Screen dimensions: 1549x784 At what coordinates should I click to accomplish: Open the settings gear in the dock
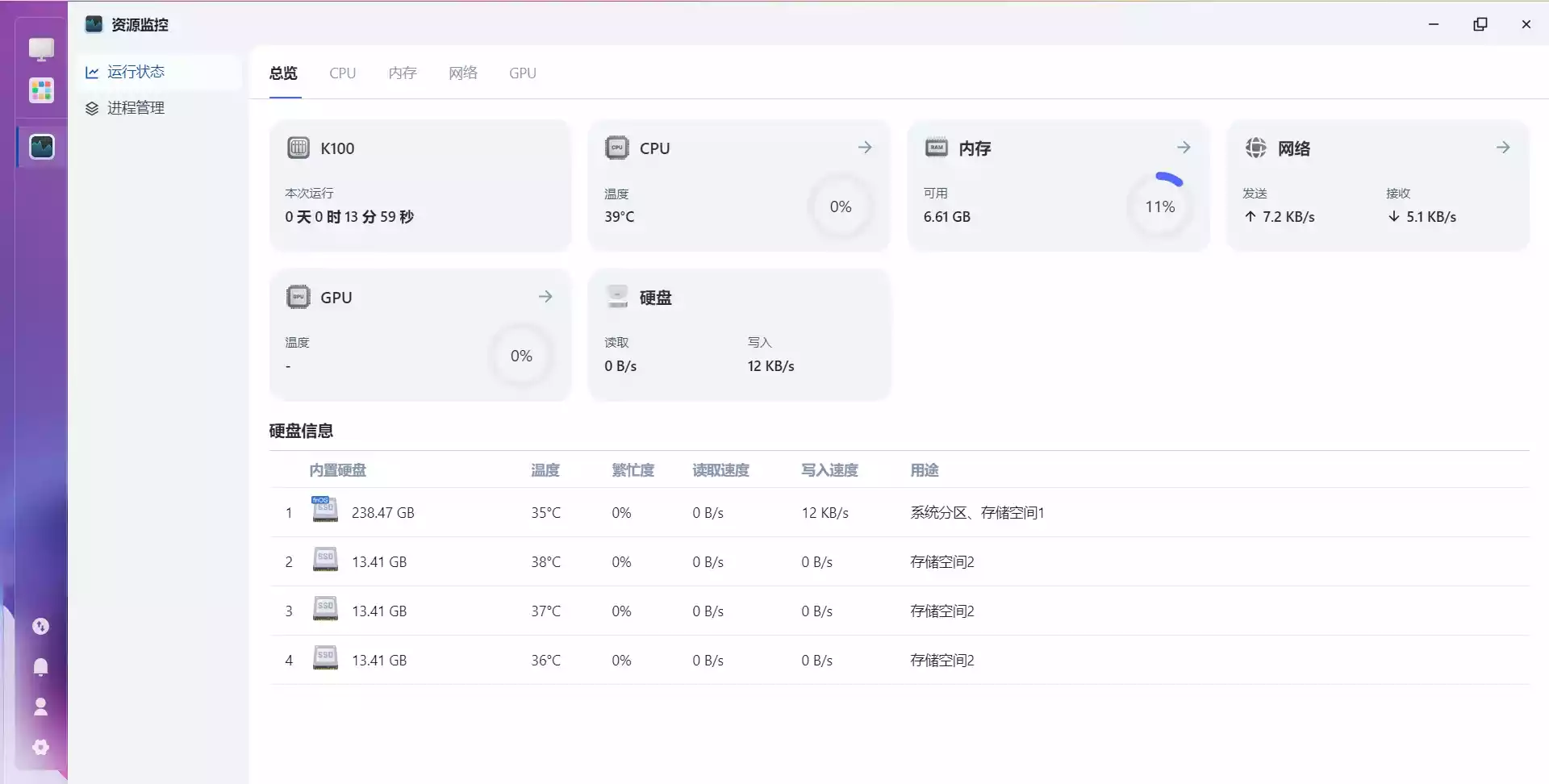point(40,747)
